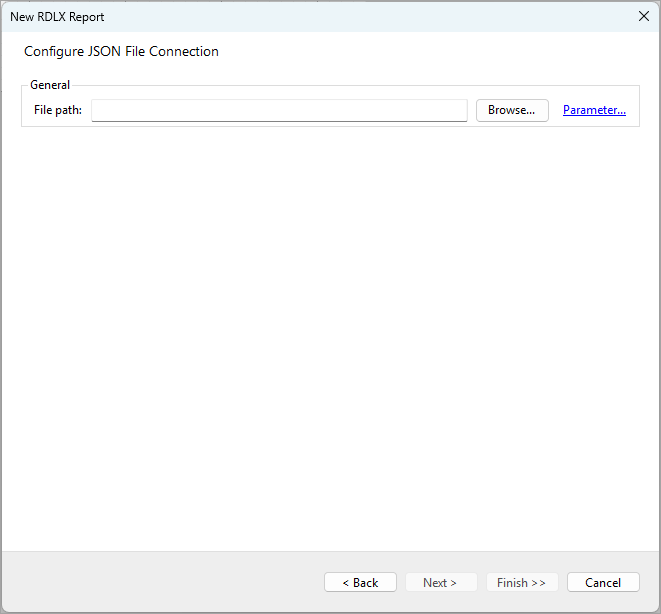Open the Parameter... link
The height and width of the screenshot is (614, 661).
click(x=594, y=110)
